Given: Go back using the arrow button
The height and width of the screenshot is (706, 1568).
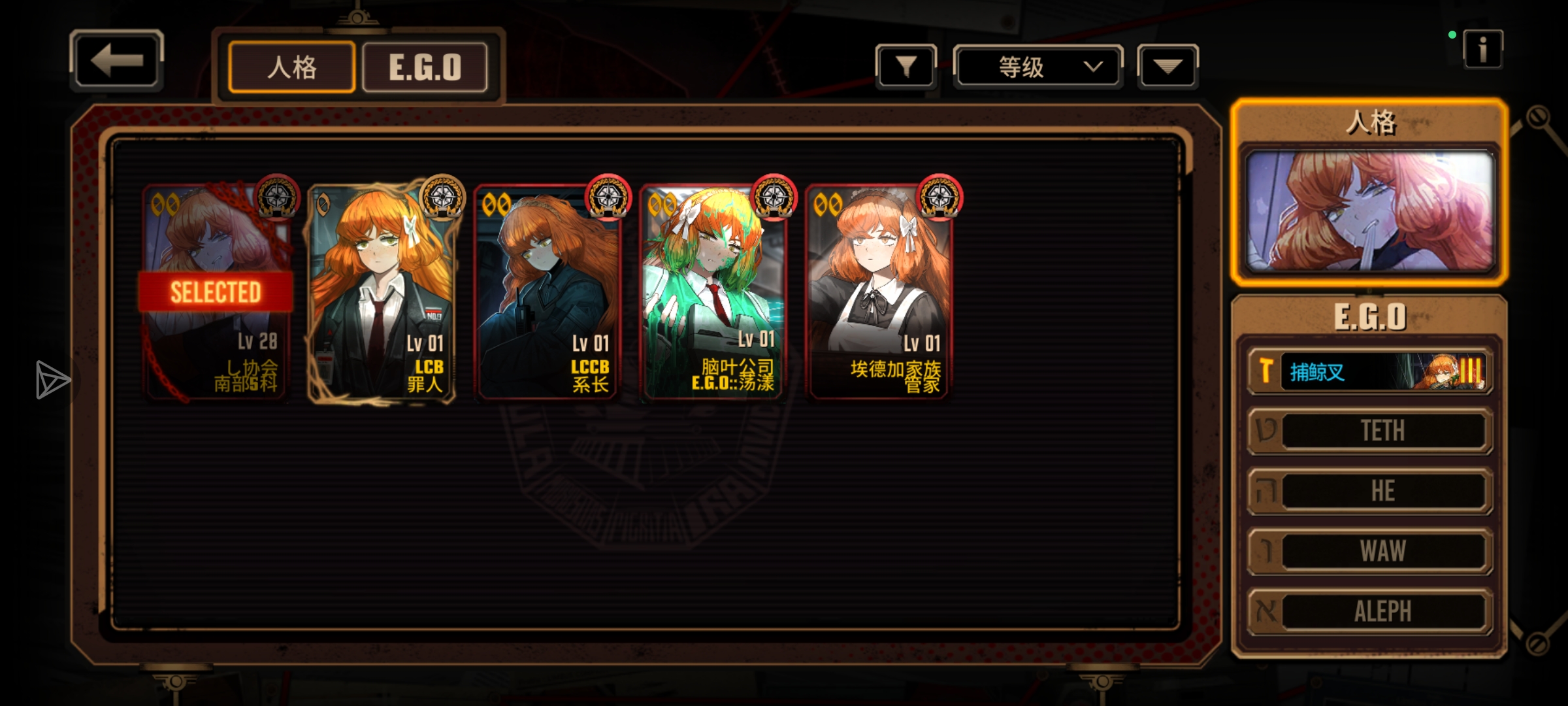Looking at the screenshot, I should point(116,61).
